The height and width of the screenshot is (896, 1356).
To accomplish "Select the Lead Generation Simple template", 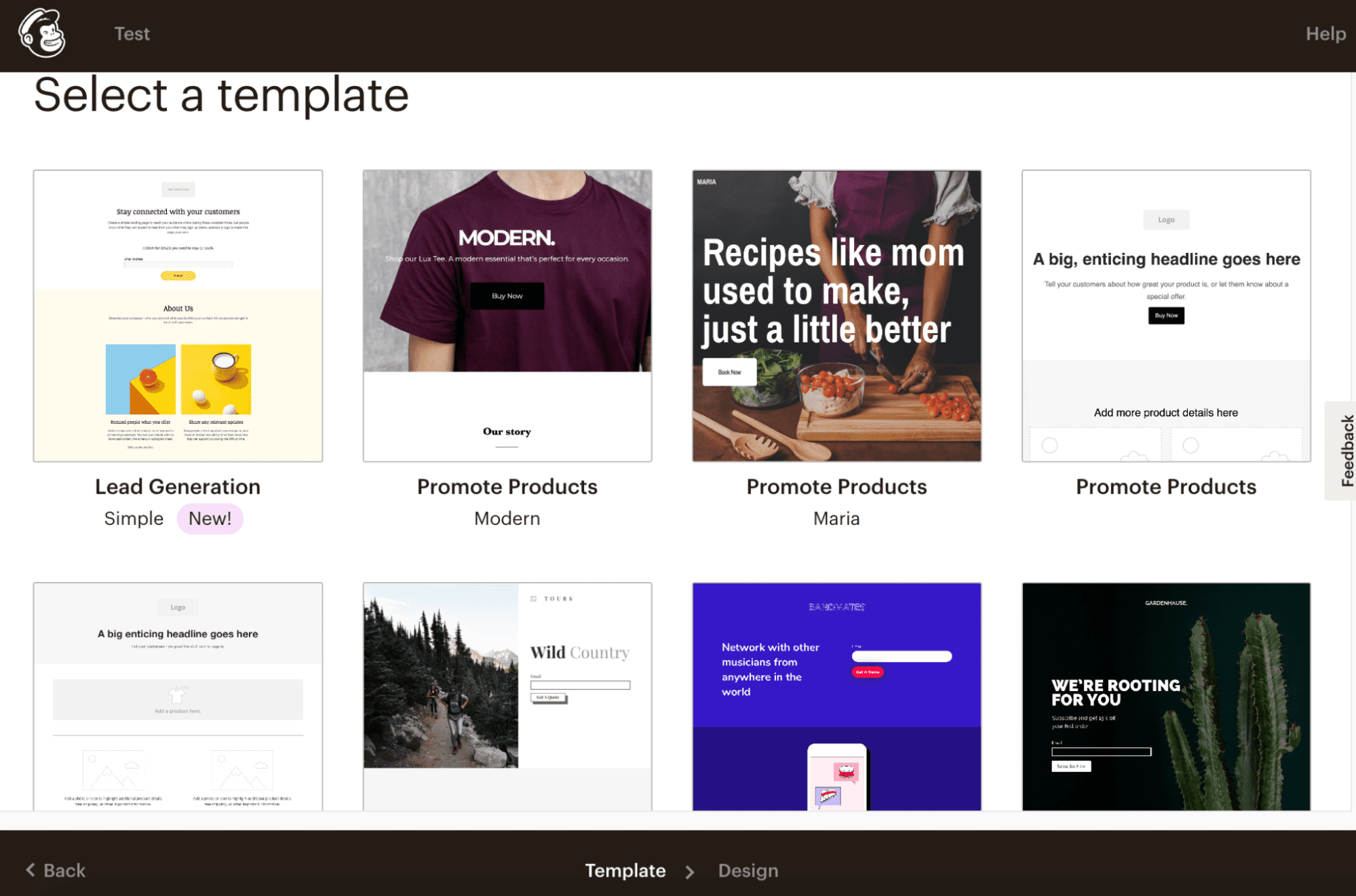I will tap(178, 315).
